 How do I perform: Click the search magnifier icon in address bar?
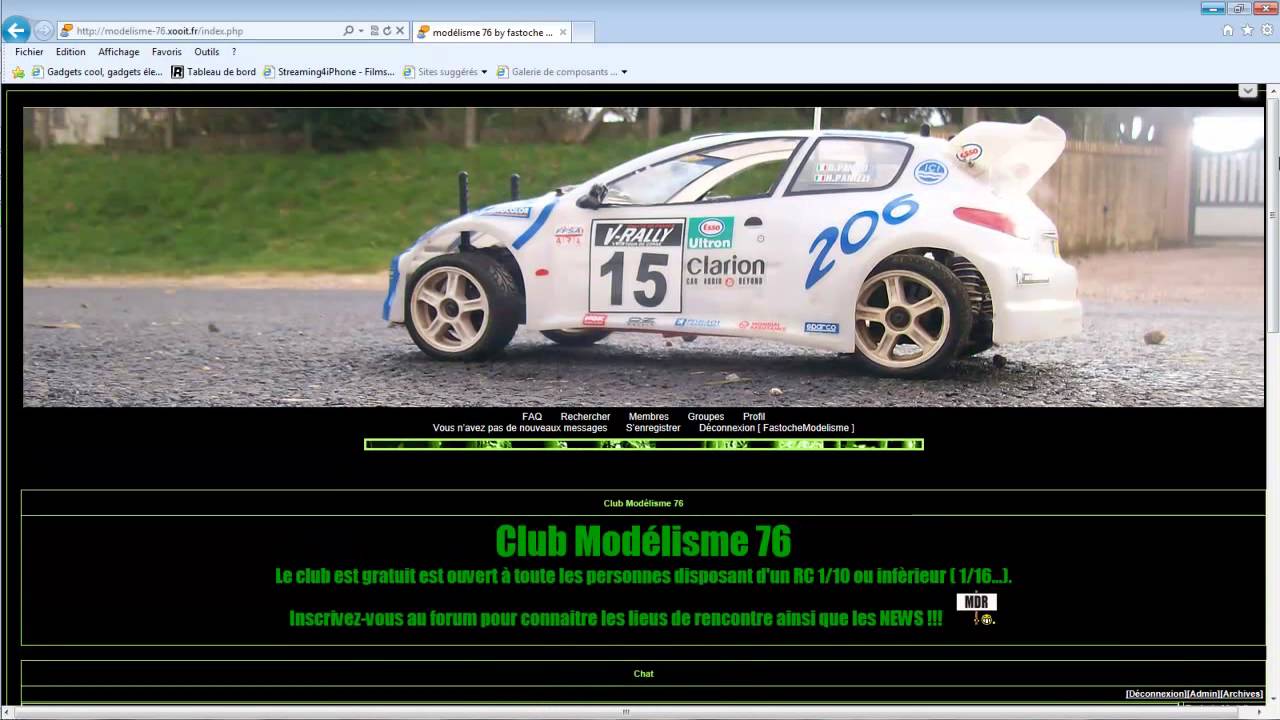[348, 31]
